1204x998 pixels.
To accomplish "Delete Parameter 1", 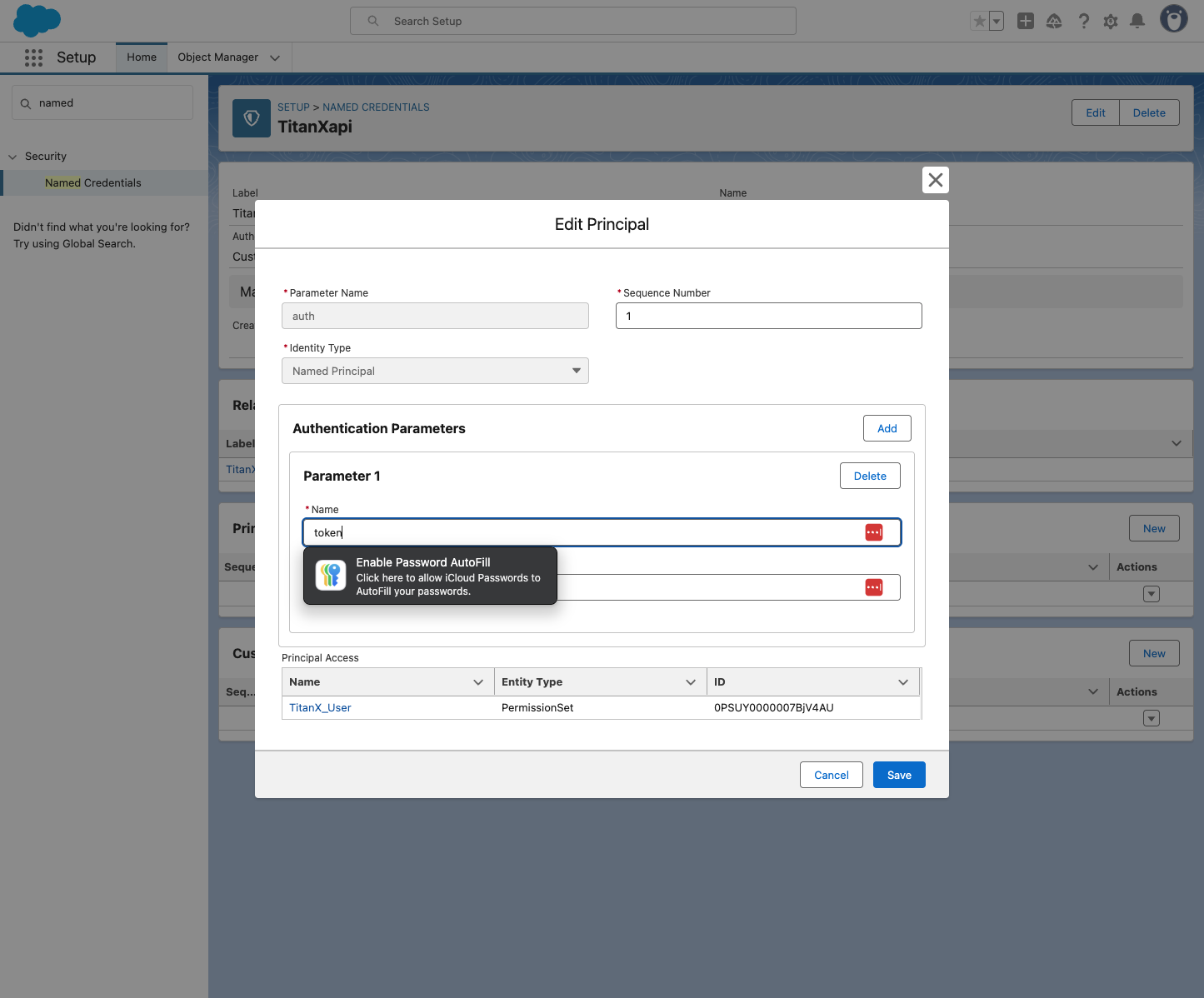I will (x=870, y=476).
